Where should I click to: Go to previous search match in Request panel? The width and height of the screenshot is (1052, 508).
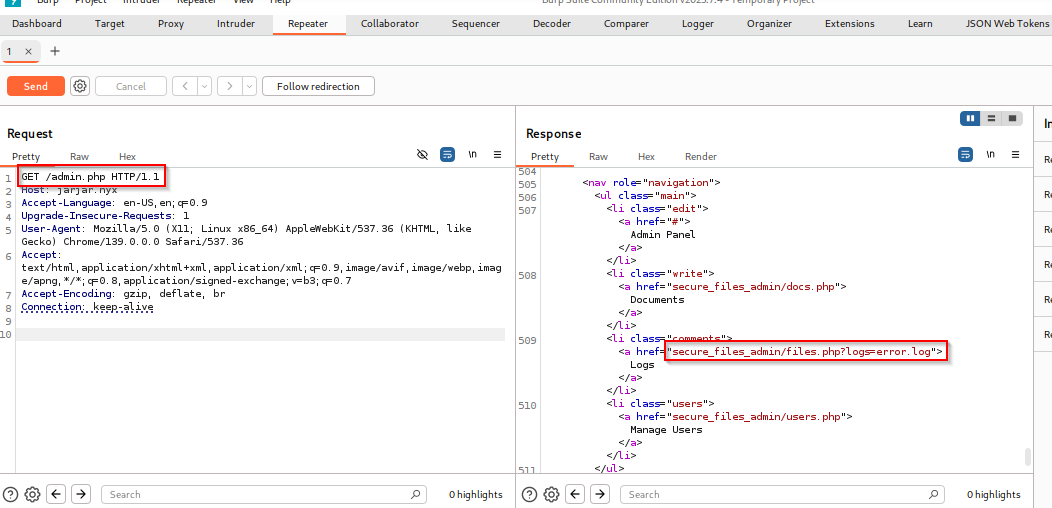click(57, 494)
